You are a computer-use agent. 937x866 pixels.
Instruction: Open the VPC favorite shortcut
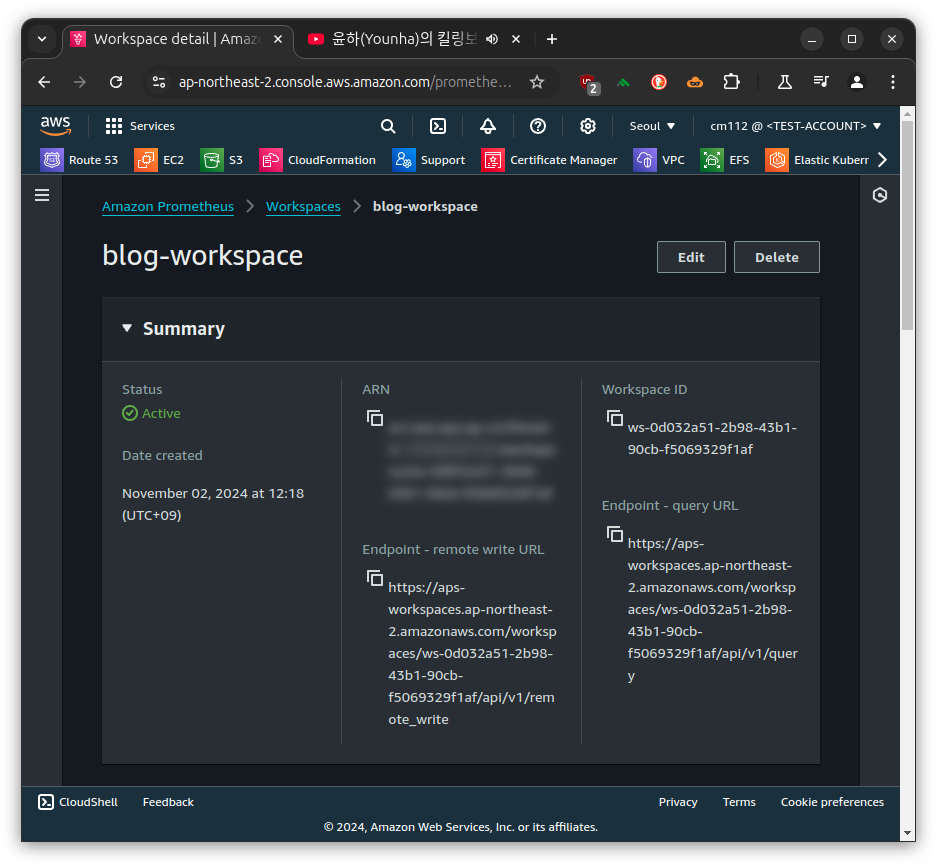coord(659,160)
